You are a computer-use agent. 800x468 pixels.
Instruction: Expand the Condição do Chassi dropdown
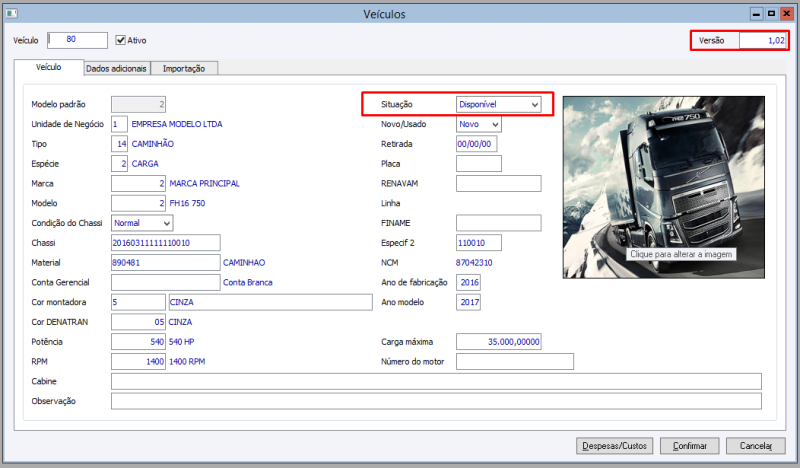pos(142,223)
